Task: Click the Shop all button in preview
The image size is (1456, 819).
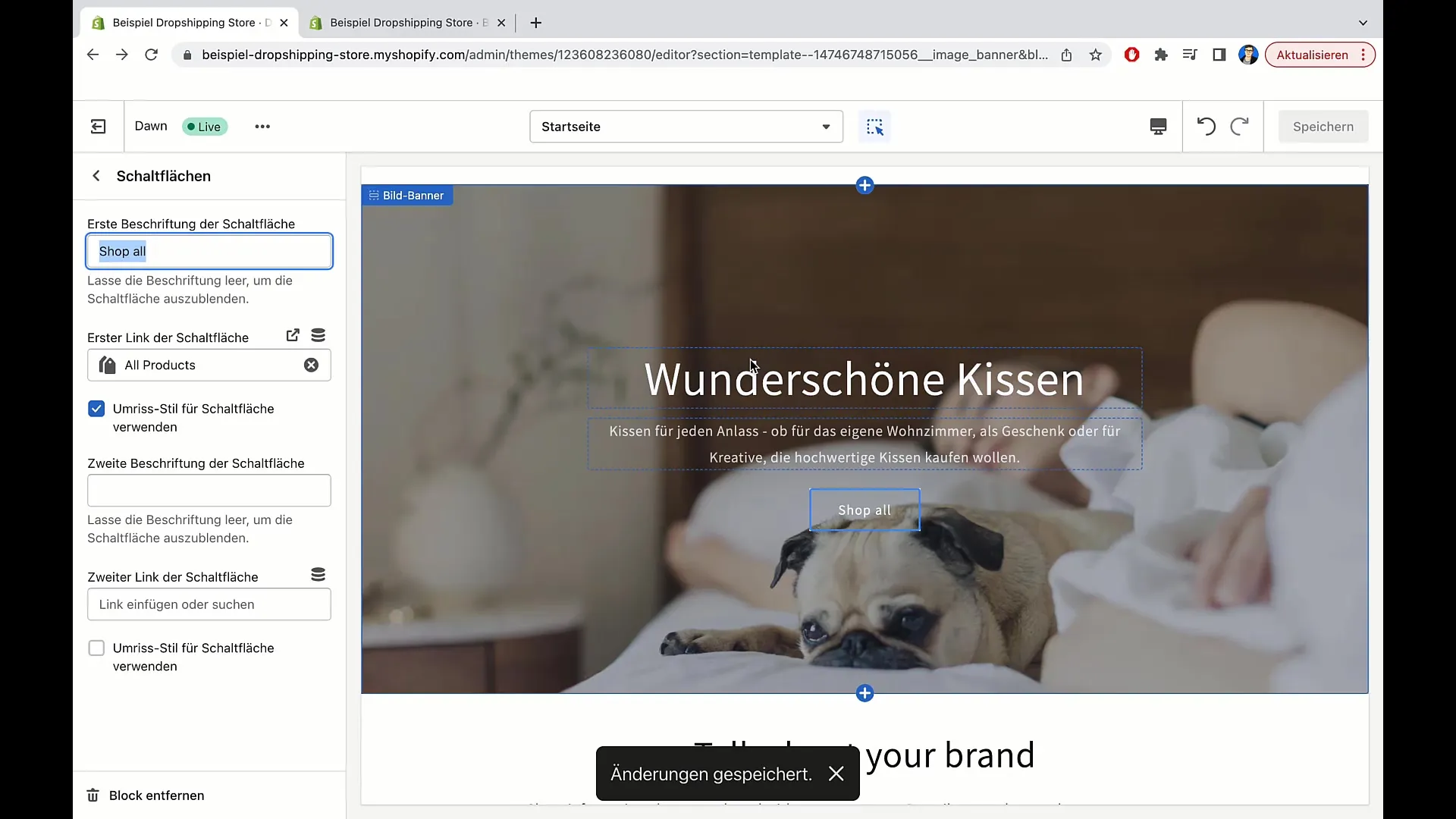Action: pyautogui.click(x=864, y=509)
